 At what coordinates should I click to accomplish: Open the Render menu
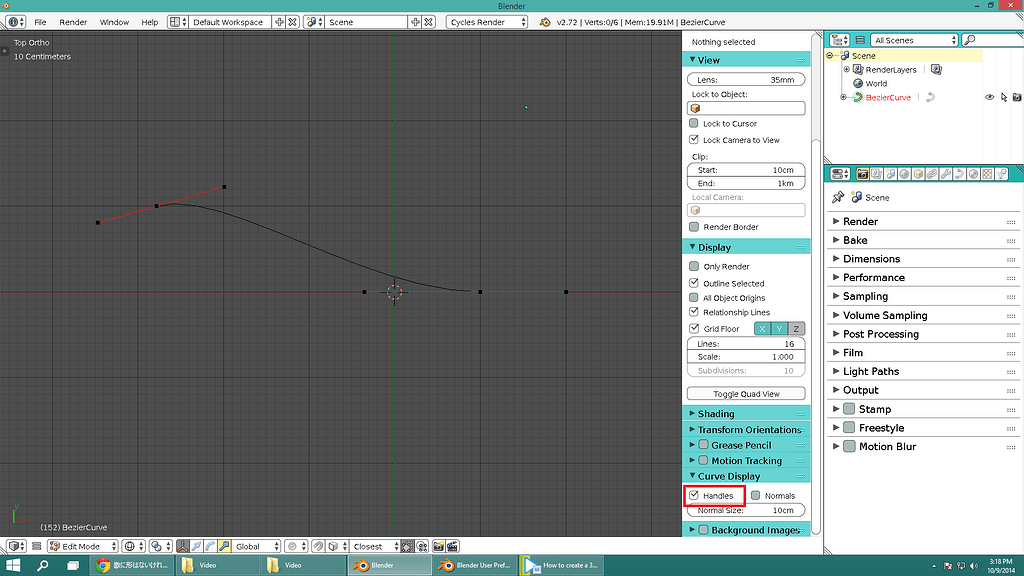click(x=73, y=22)
